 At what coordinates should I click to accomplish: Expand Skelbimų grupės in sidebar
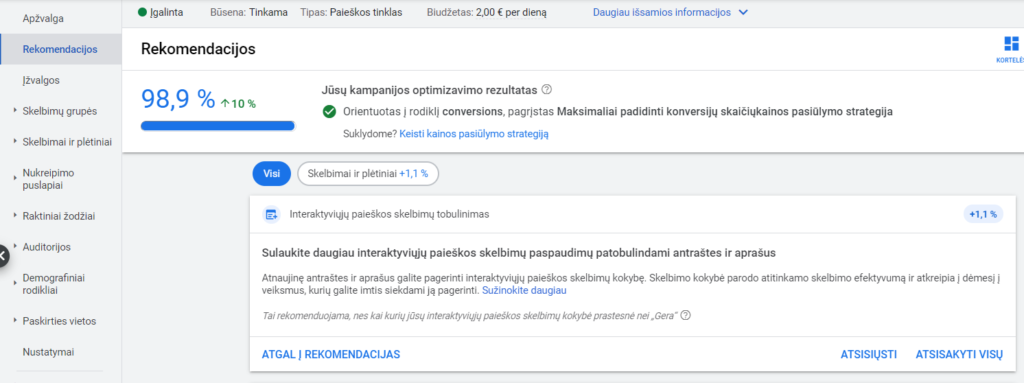pyautogui.click(x=15, y=110)
